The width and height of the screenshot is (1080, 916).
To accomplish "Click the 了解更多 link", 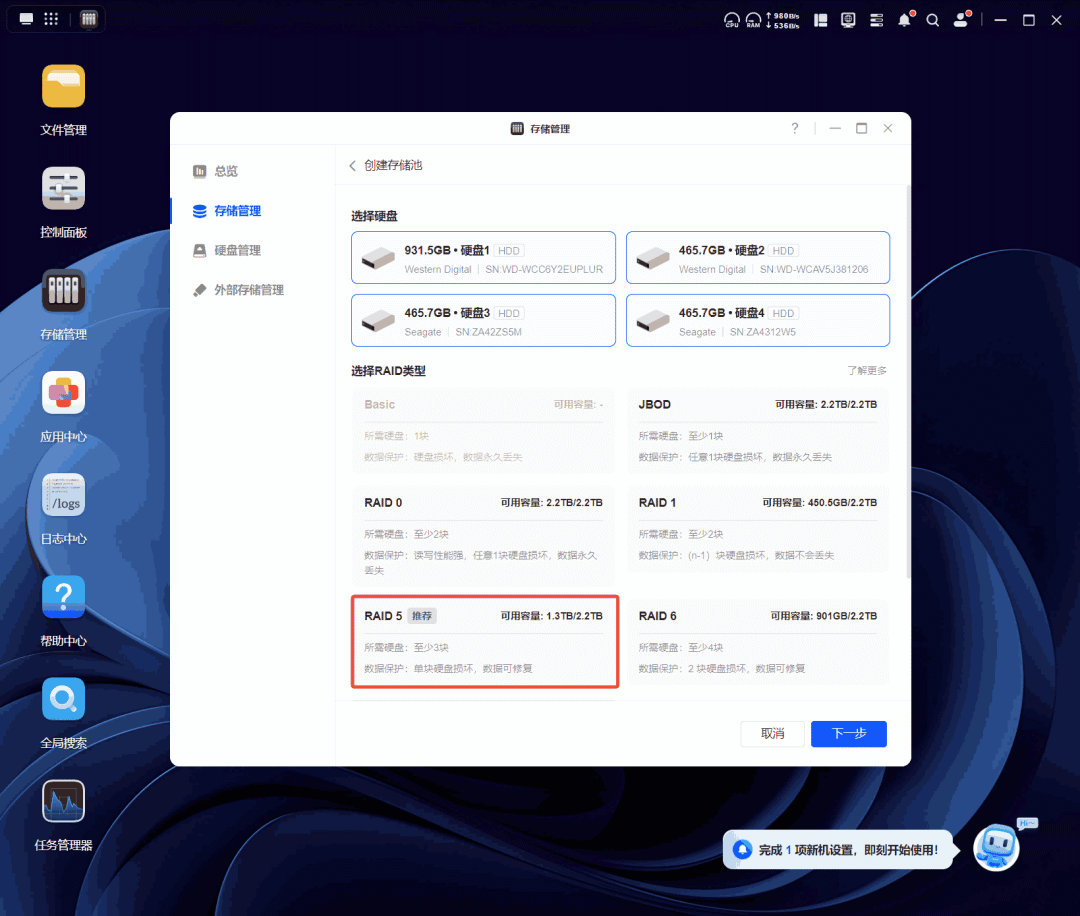I will 867,371.
